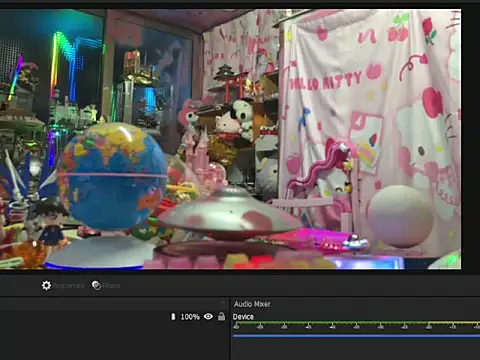Click the silver UFO in the preview
Image resolution: width=480 pixels, height=360 pixels.
(x=229, y=213)
